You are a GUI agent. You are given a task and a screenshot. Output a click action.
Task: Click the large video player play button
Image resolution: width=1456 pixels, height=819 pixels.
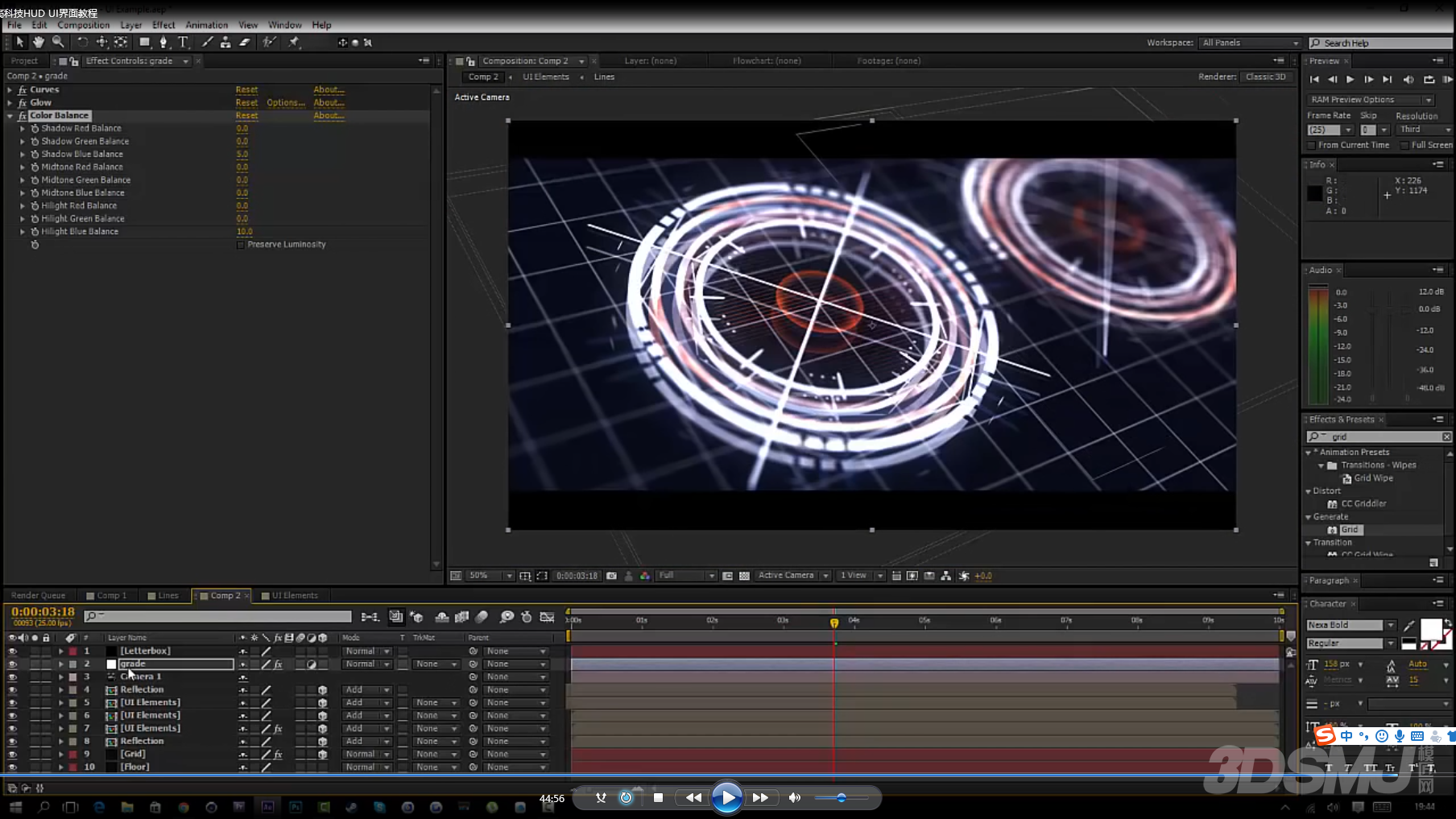point(726,798)
